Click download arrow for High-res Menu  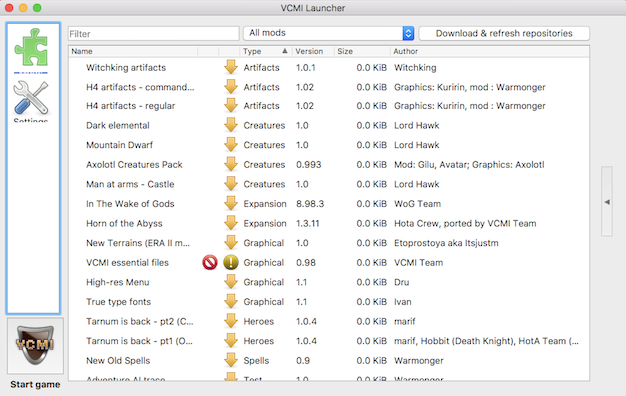tap(231, 282)
